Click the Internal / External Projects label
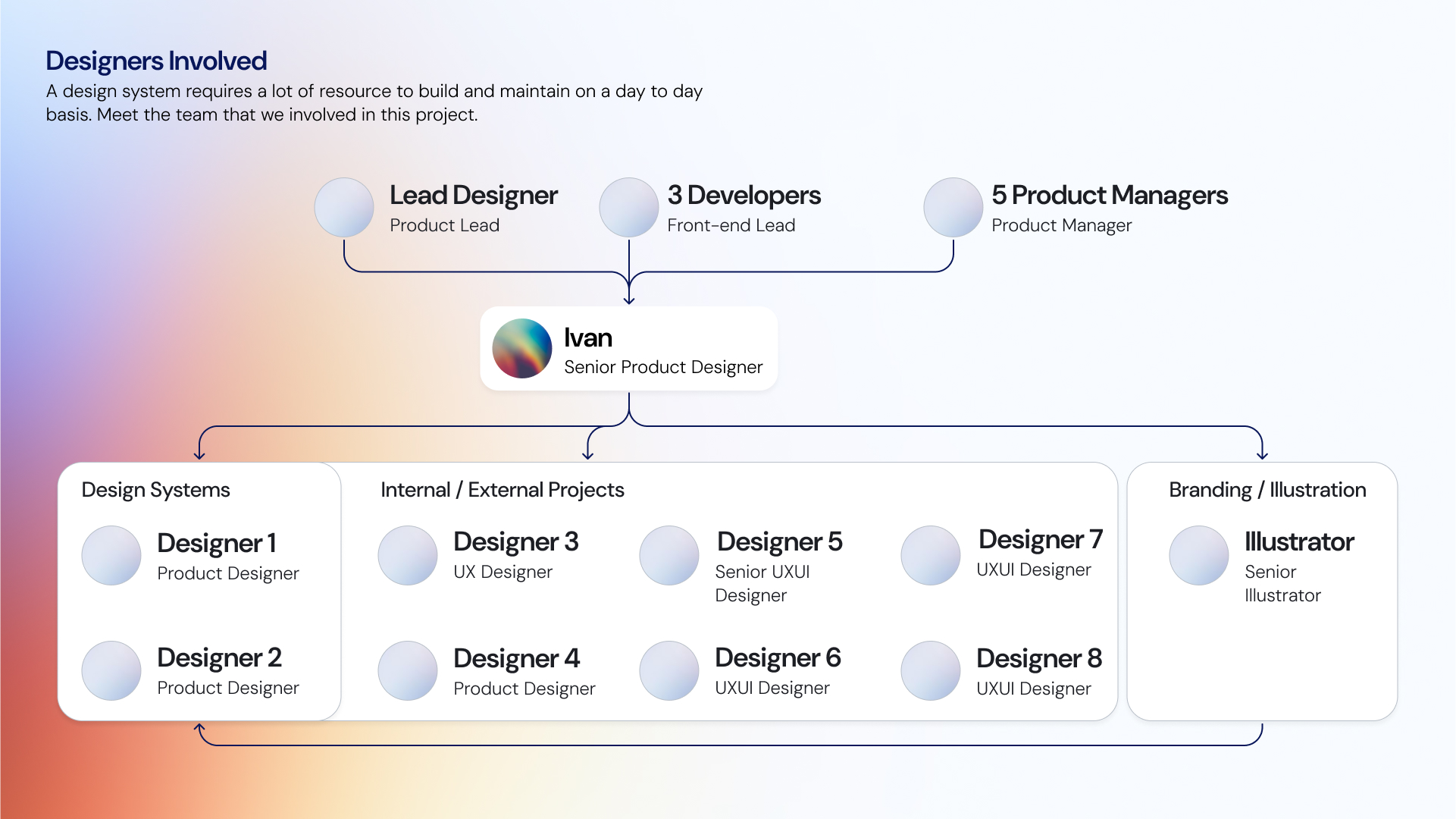1456x819 pixels. [x=502, y=490]
